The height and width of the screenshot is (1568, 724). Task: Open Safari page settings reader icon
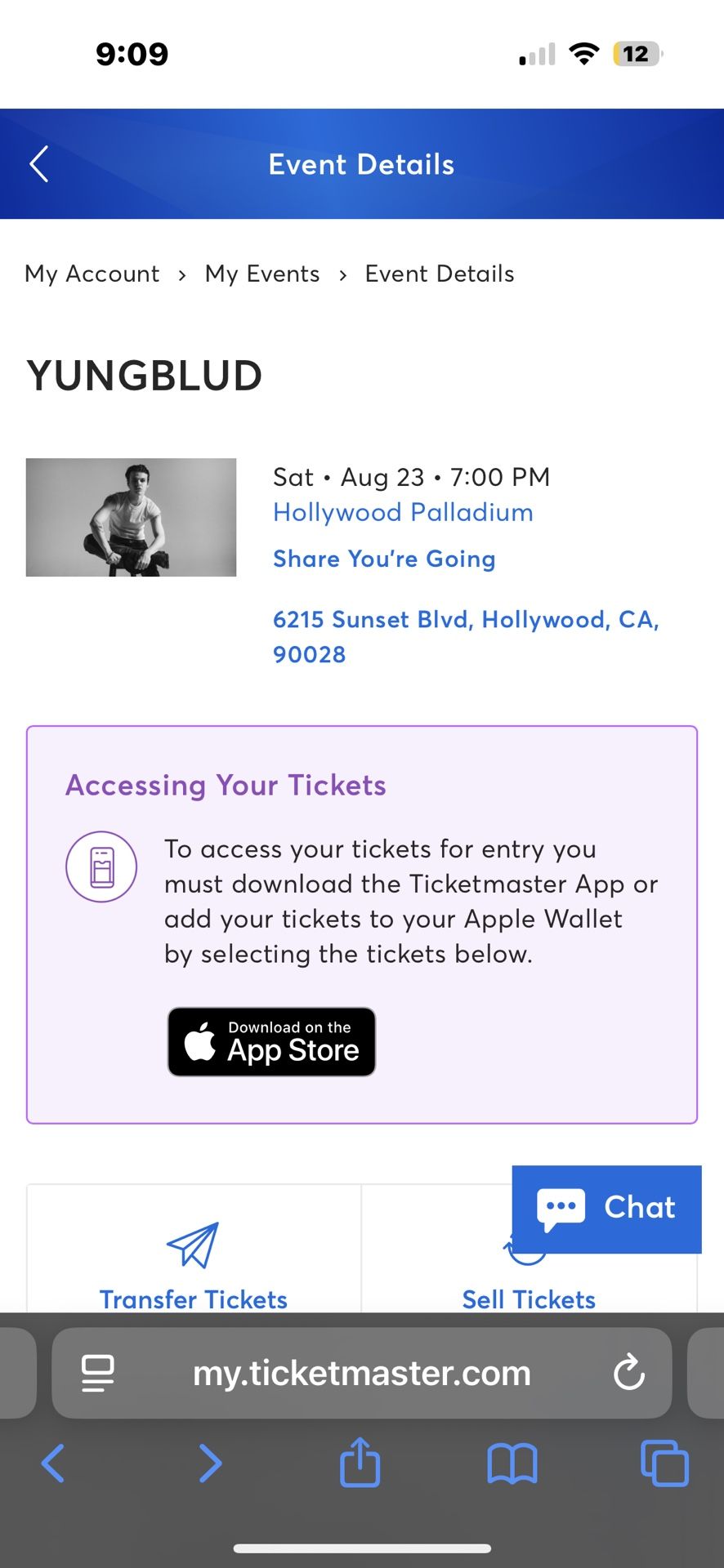pos(98,1373)
